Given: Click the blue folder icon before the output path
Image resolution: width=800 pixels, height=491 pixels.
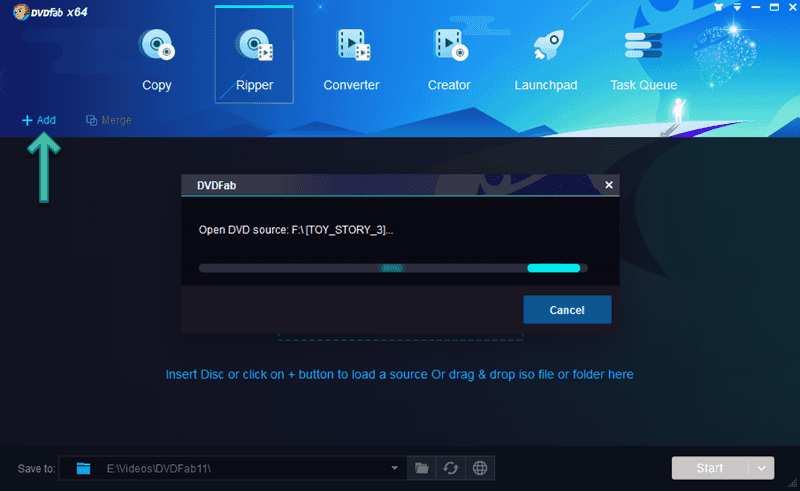Looking at the screenshot, I should [x=83, y=469].
